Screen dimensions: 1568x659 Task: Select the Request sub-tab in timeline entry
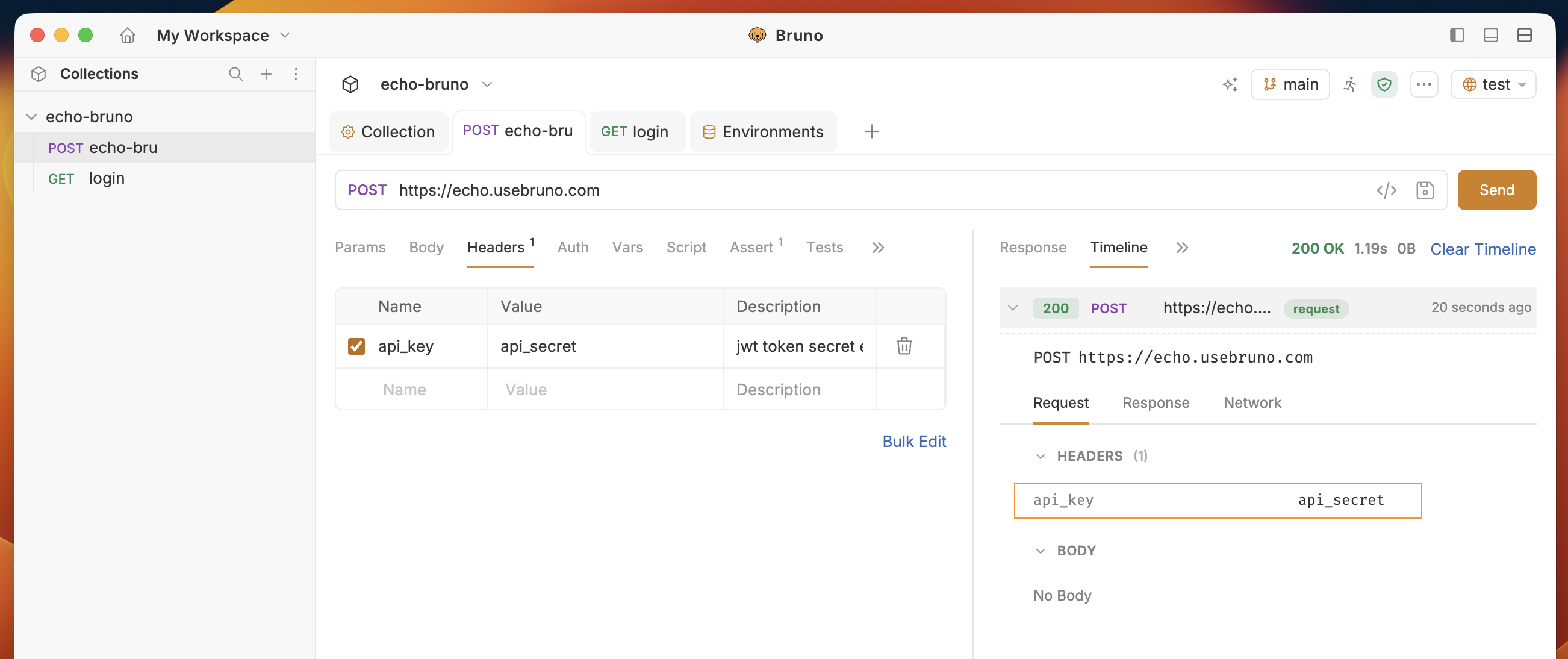pyautogui.click(x=1061, y=402)
